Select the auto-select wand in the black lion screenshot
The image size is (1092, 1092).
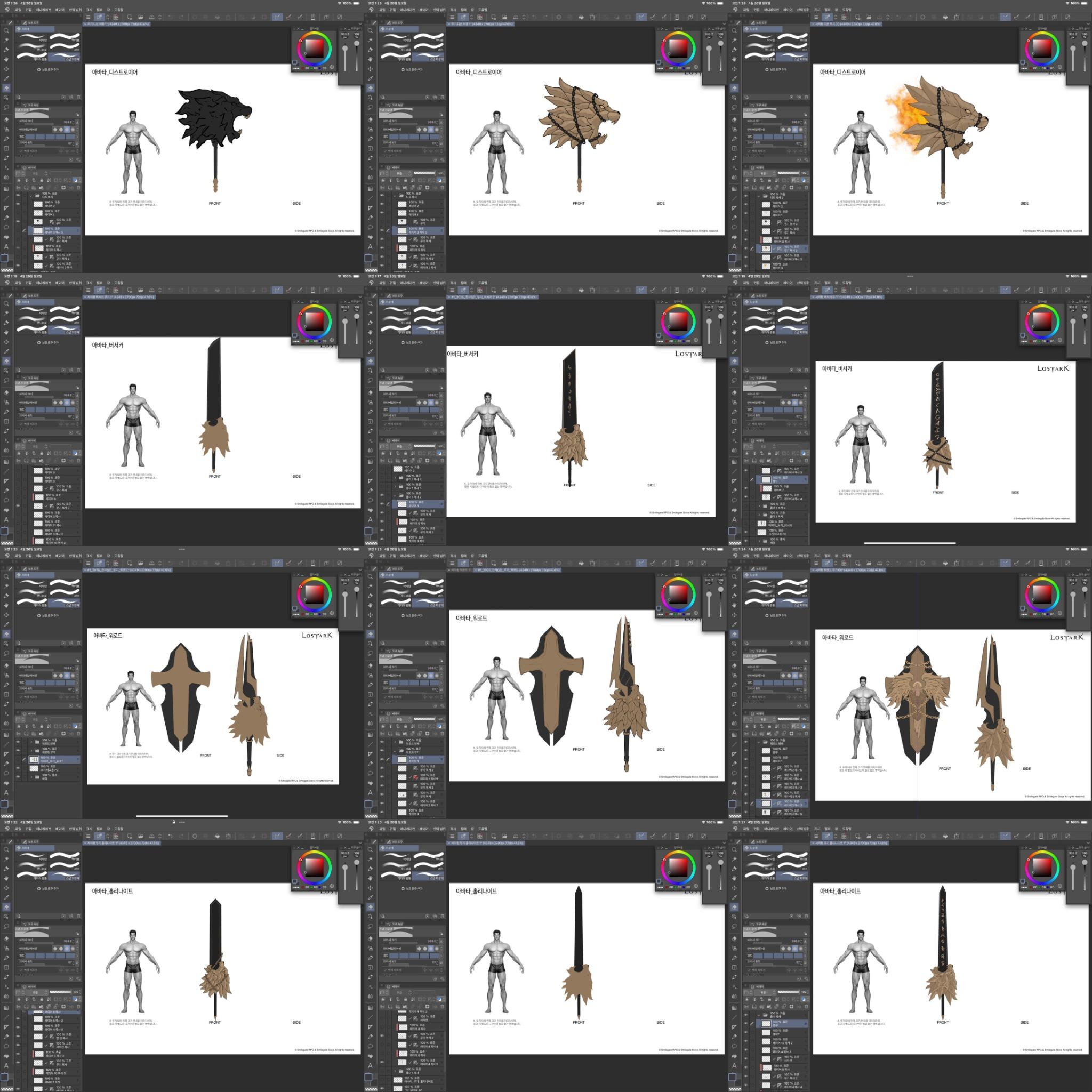pos(6,40)
